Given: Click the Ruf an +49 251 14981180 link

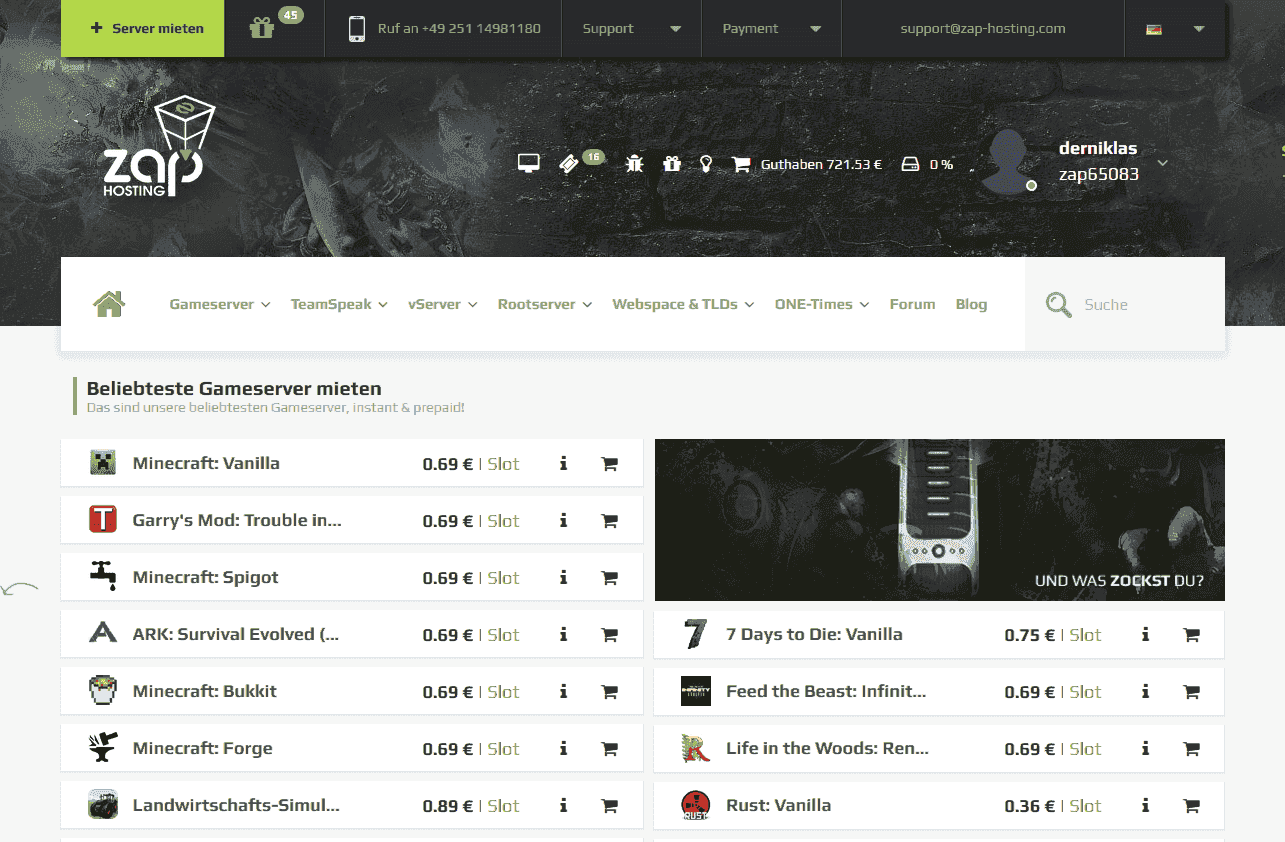Looking at the screenshot, I should point(459,28).
